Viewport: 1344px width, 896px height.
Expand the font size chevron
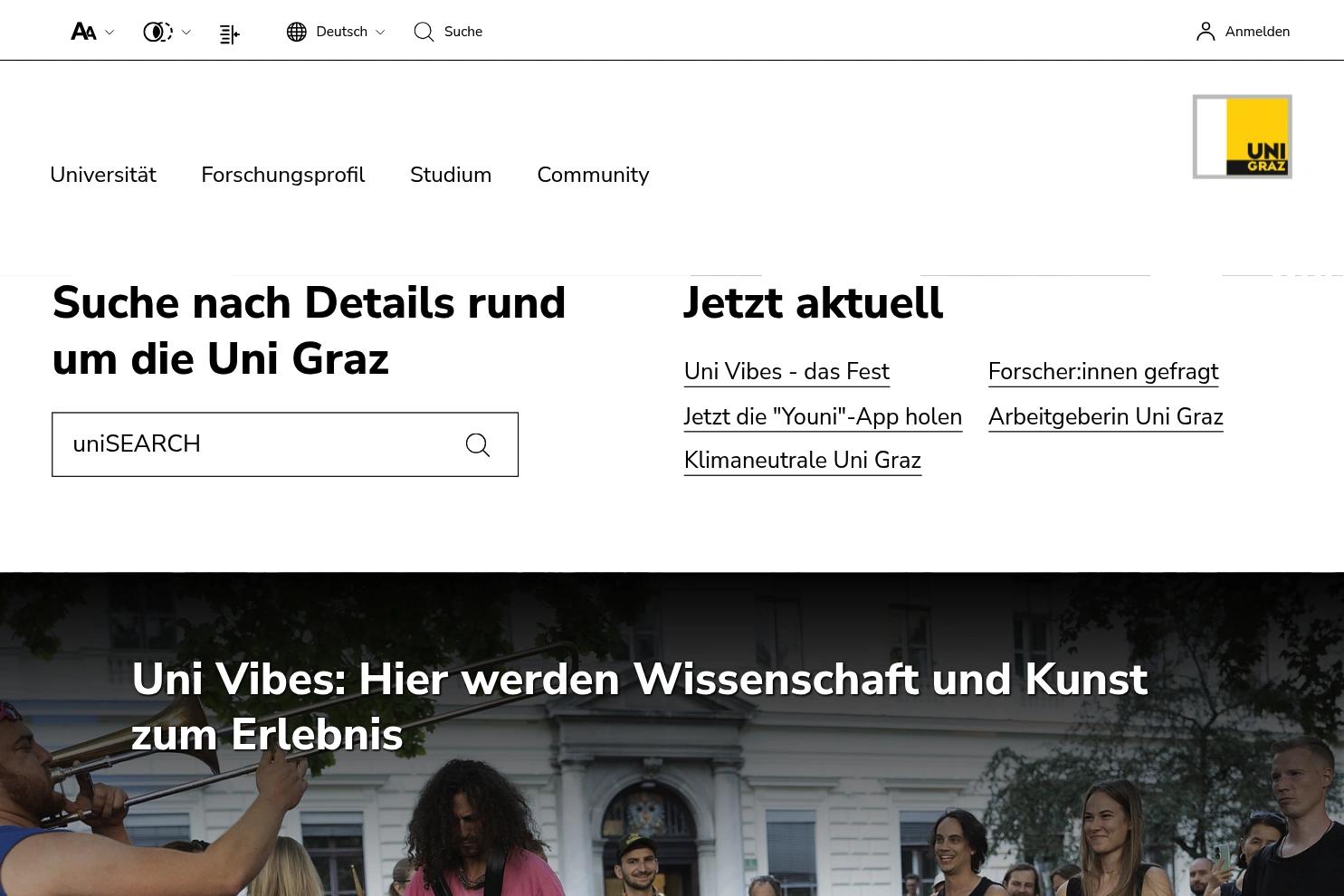click(110, 32)
